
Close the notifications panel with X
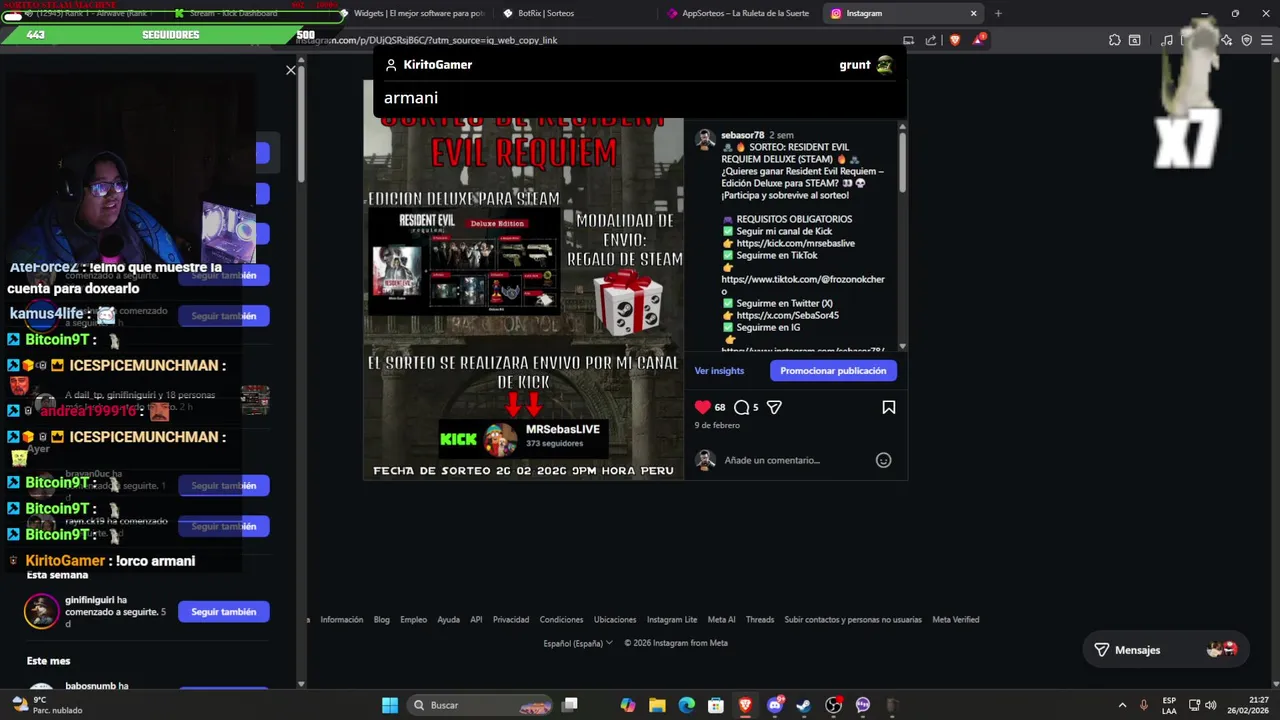[291, 70]
